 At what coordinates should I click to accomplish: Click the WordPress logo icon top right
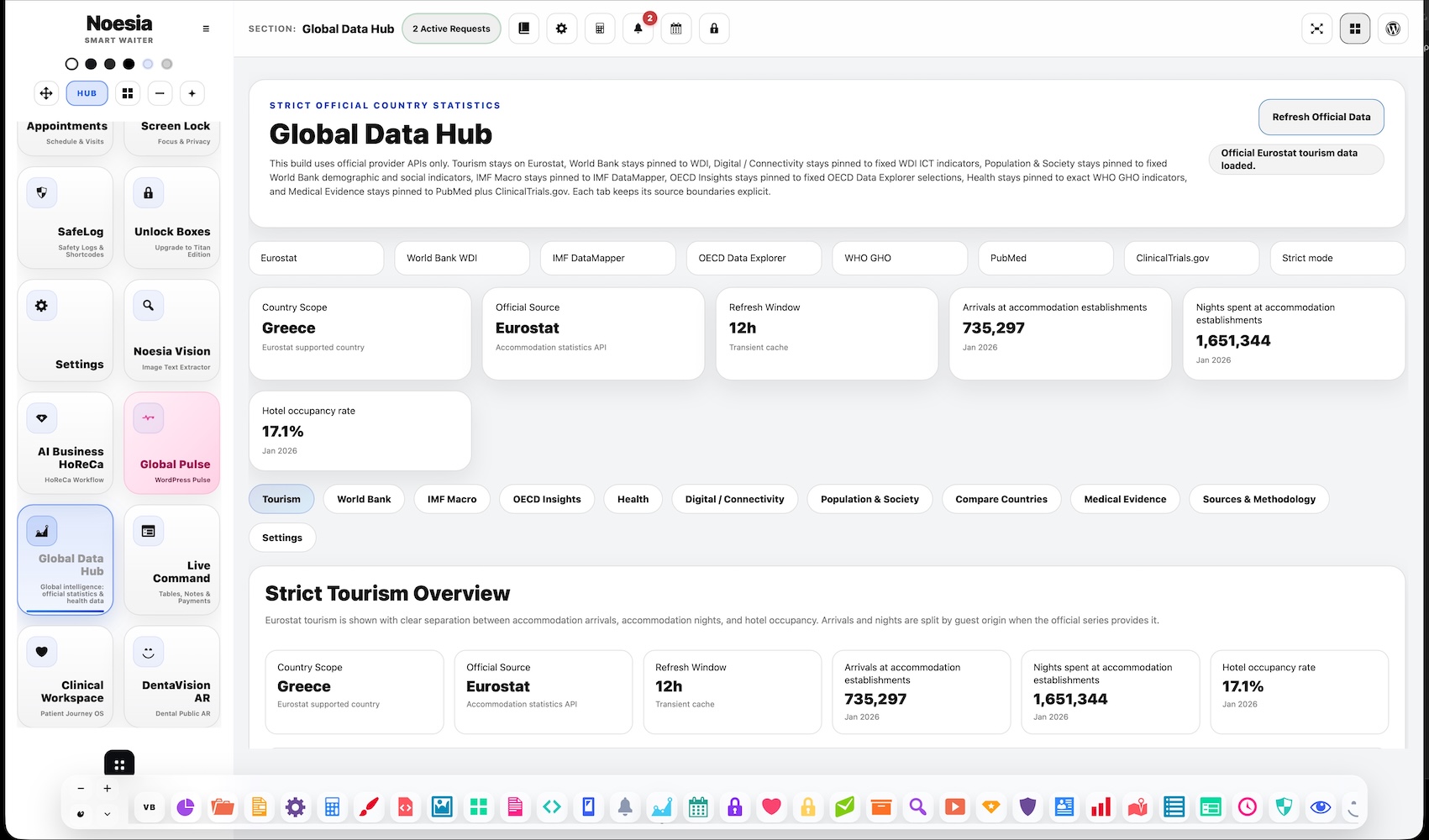[1393, 29]
